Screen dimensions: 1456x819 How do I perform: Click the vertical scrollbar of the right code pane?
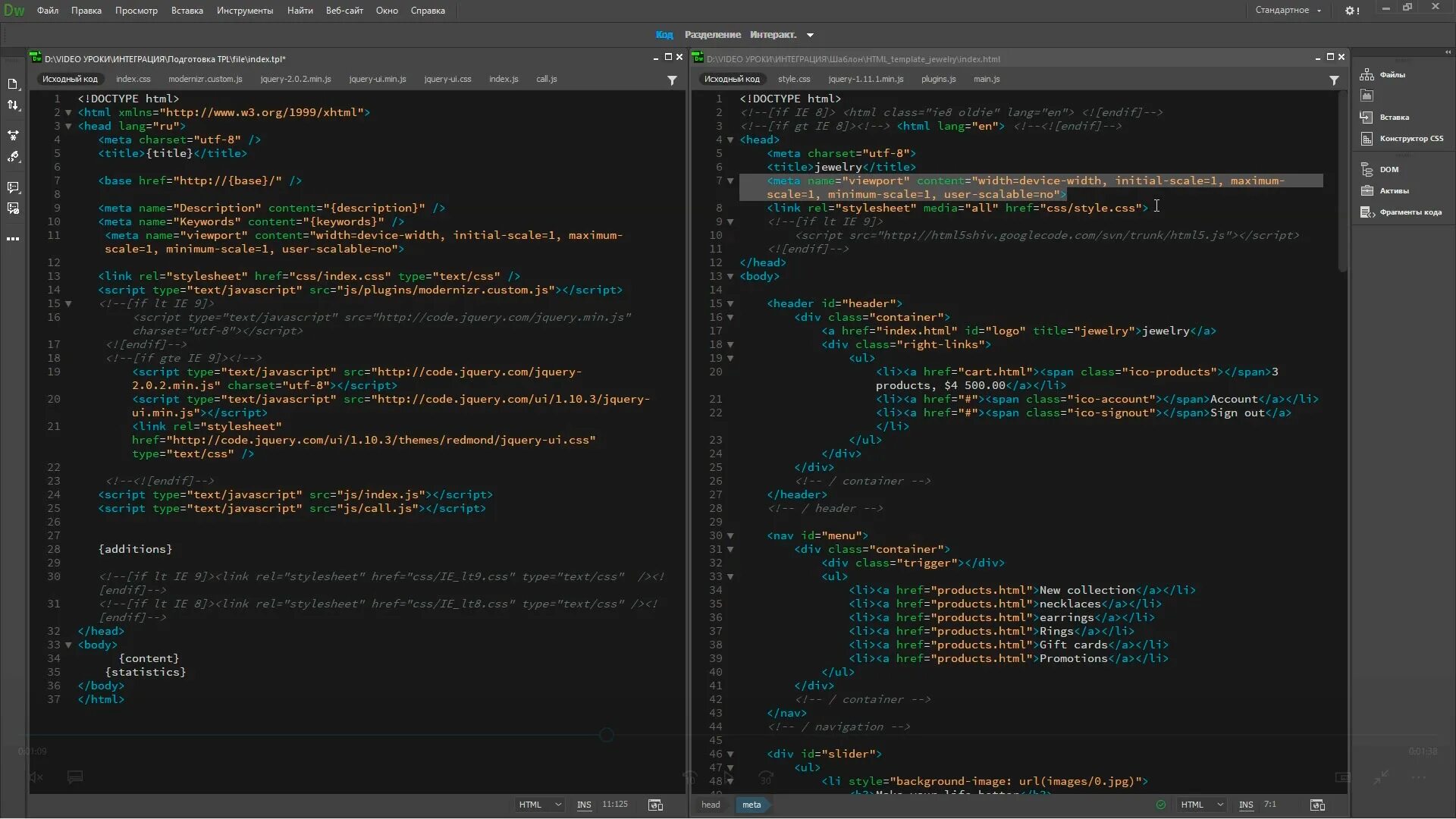1342,182
